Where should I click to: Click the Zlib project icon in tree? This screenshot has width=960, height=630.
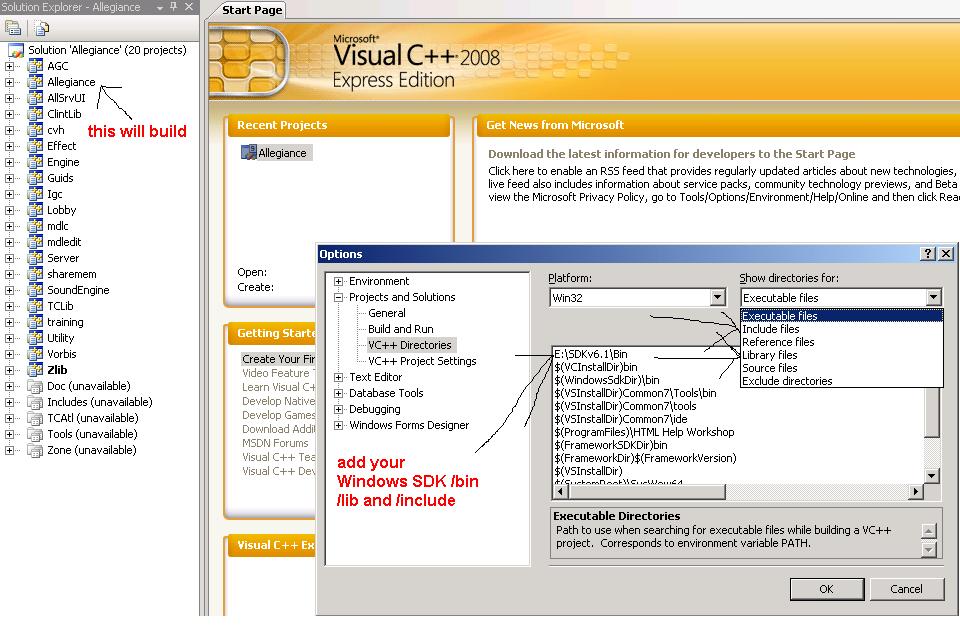[35, 370]
